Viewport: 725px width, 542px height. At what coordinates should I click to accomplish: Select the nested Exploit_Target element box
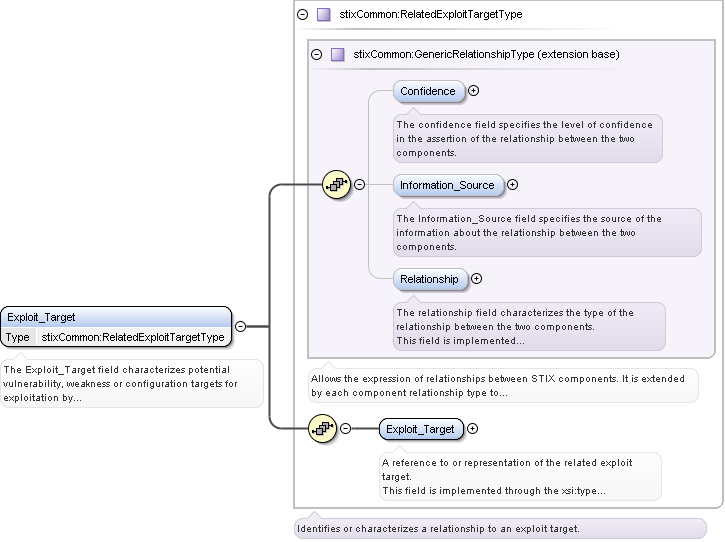pos(420,429)
